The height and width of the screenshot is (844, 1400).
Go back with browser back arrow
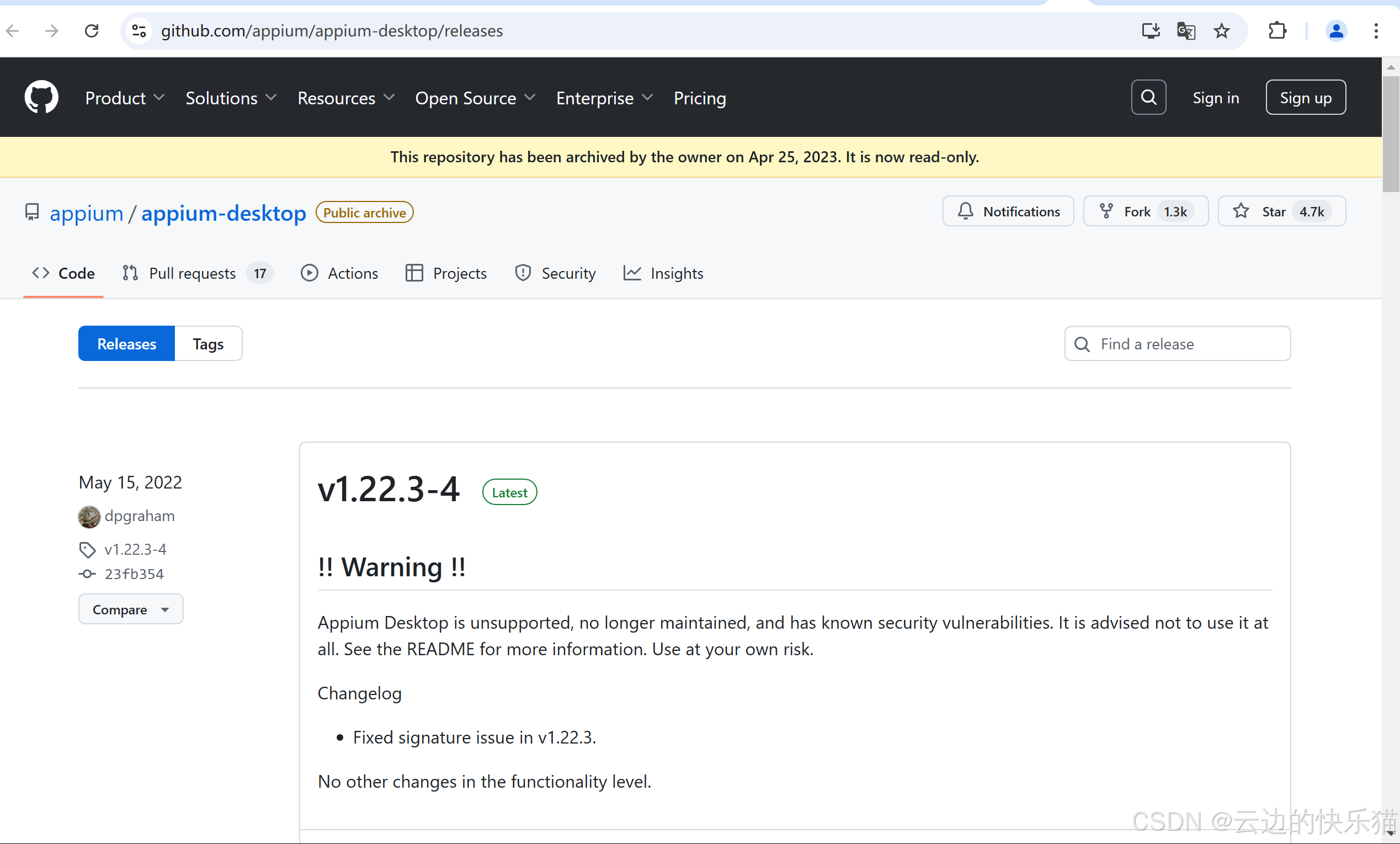coord(13,31)
